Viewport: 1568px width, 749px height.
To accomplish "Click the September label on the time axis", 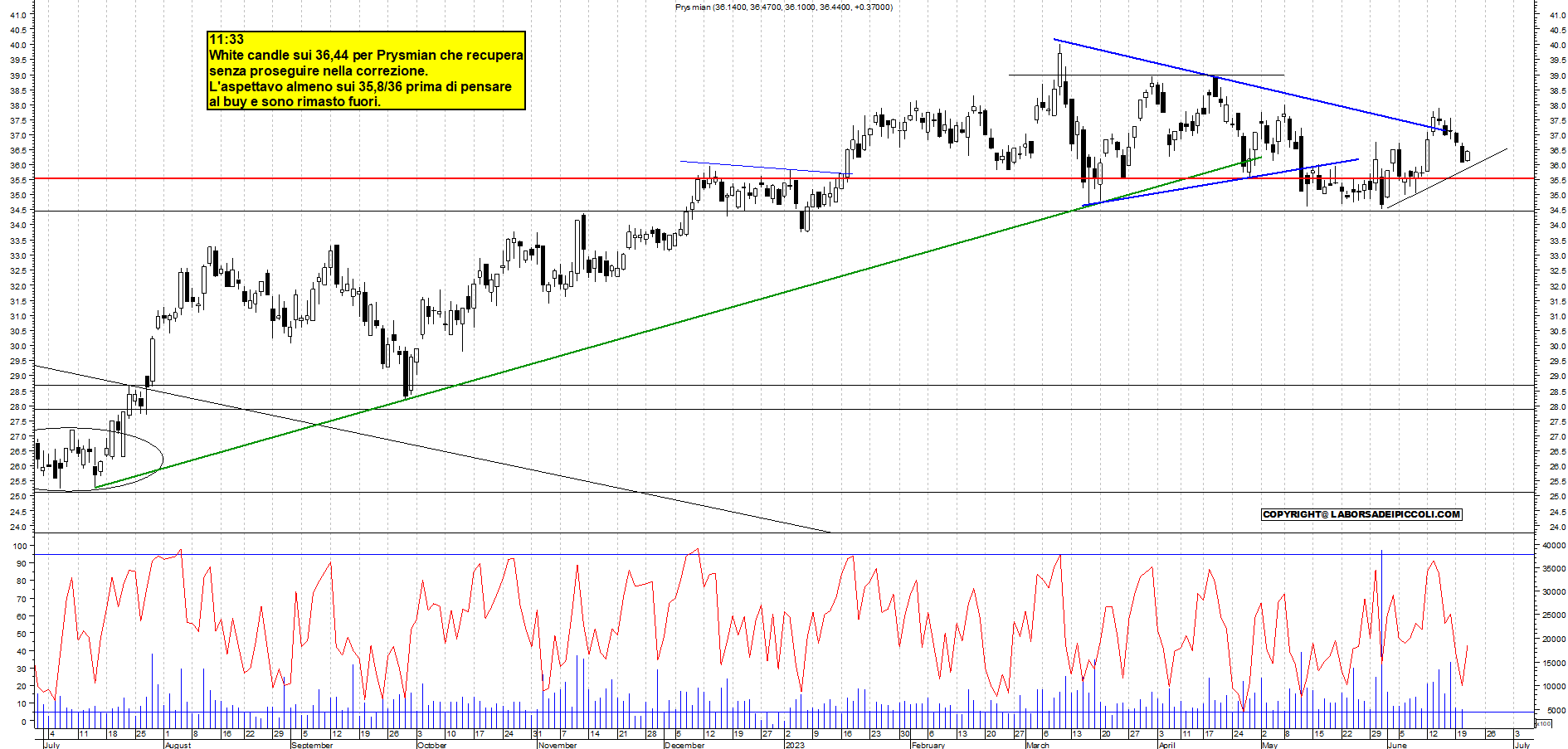I will tap(312, 745).
